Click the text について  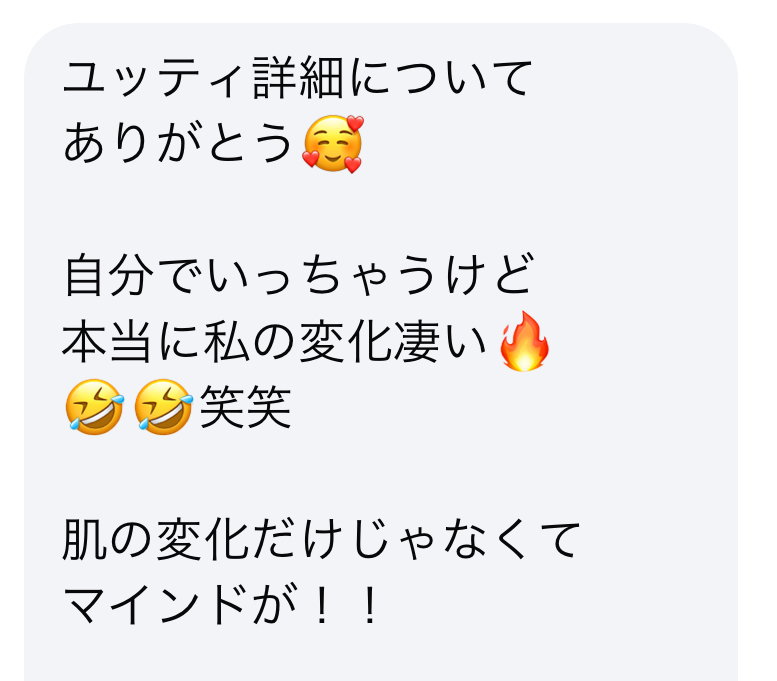[441, 78]
